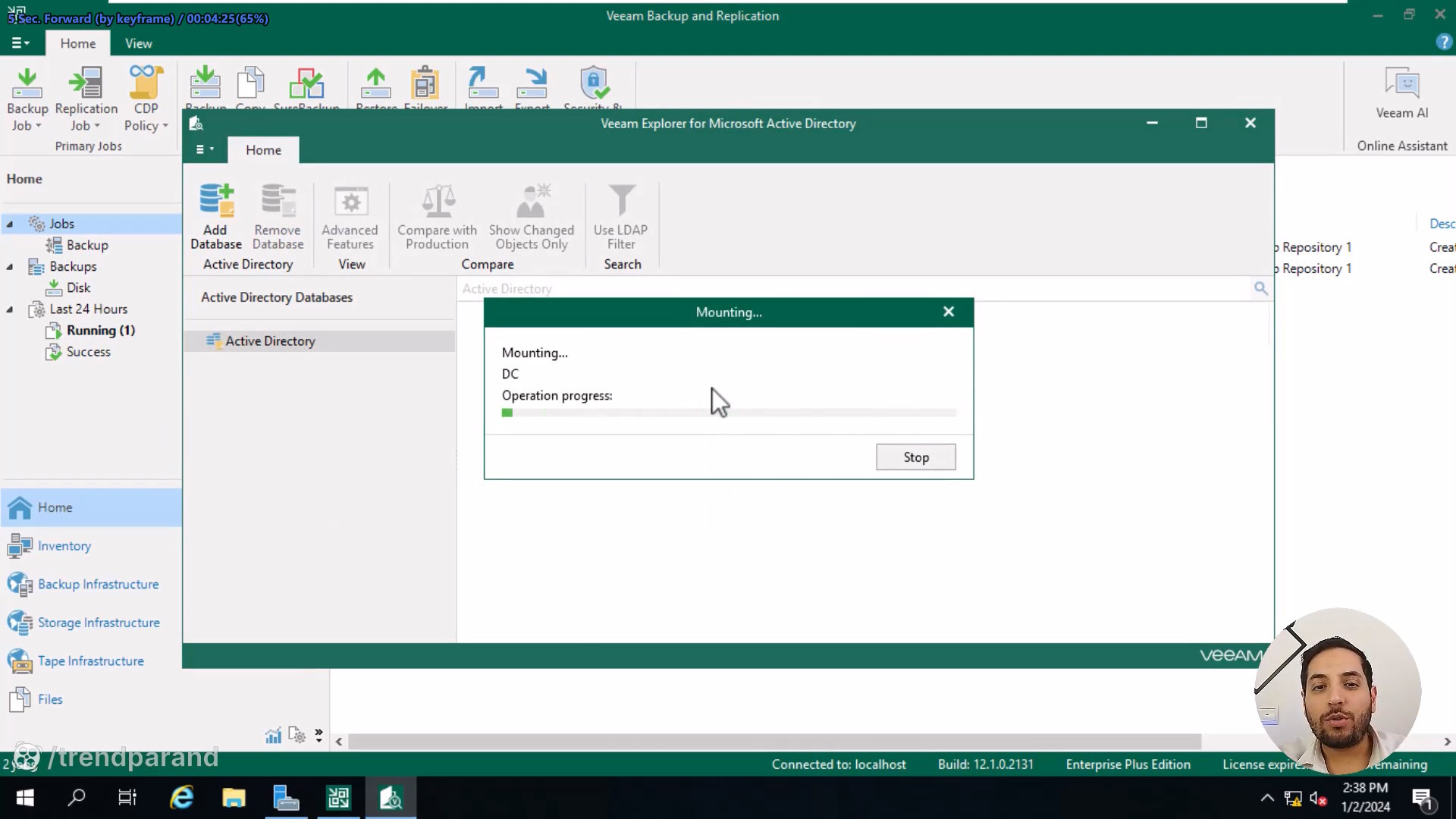The image size is (1456, 819).
Task: Open the Veeam Explorer hamburger menu dropdown
Action: point(205,149)
